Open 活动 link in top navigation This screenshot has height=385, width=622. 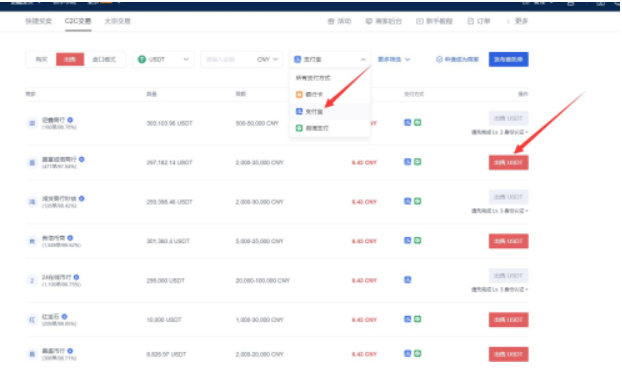340,21
